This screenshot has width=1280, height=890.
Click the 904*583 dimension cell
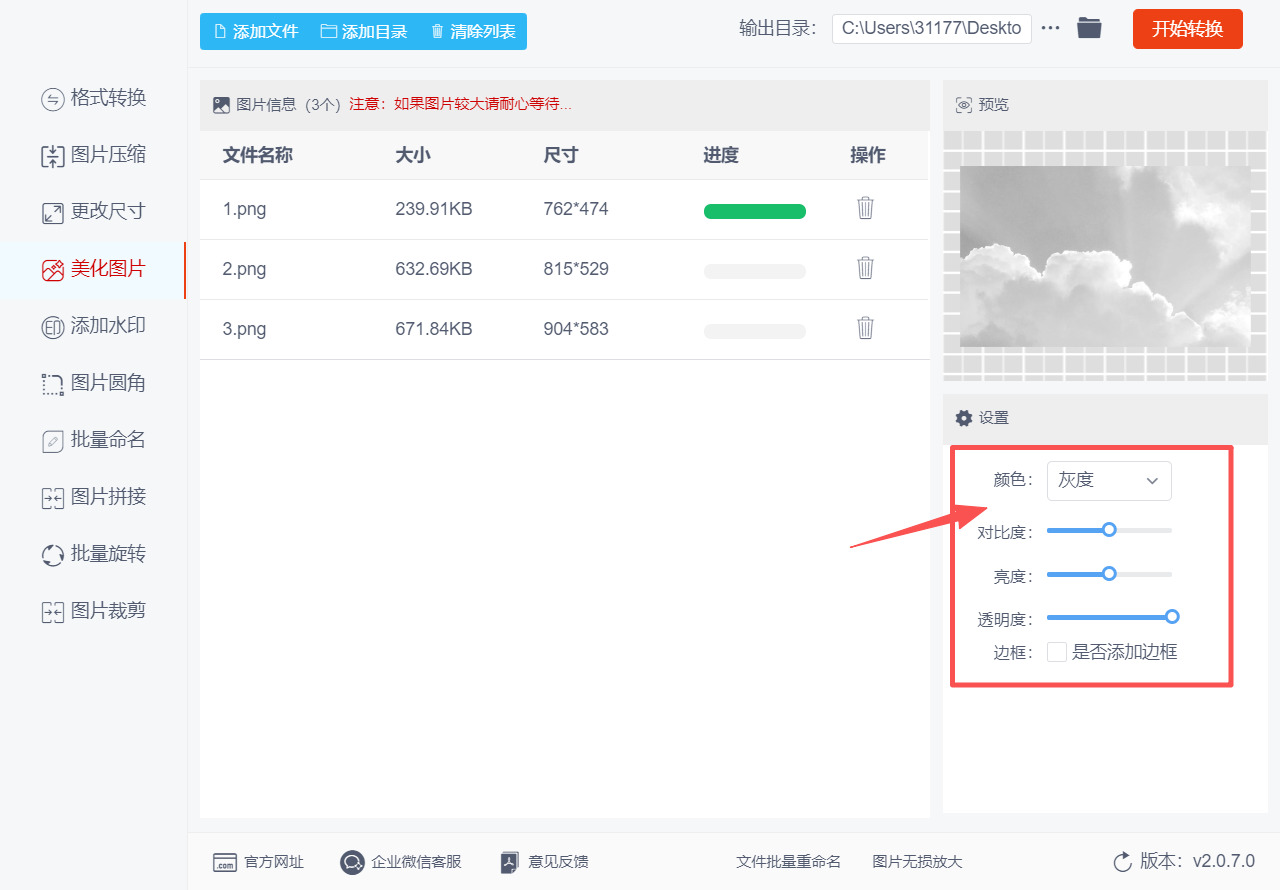coord(576,329)
